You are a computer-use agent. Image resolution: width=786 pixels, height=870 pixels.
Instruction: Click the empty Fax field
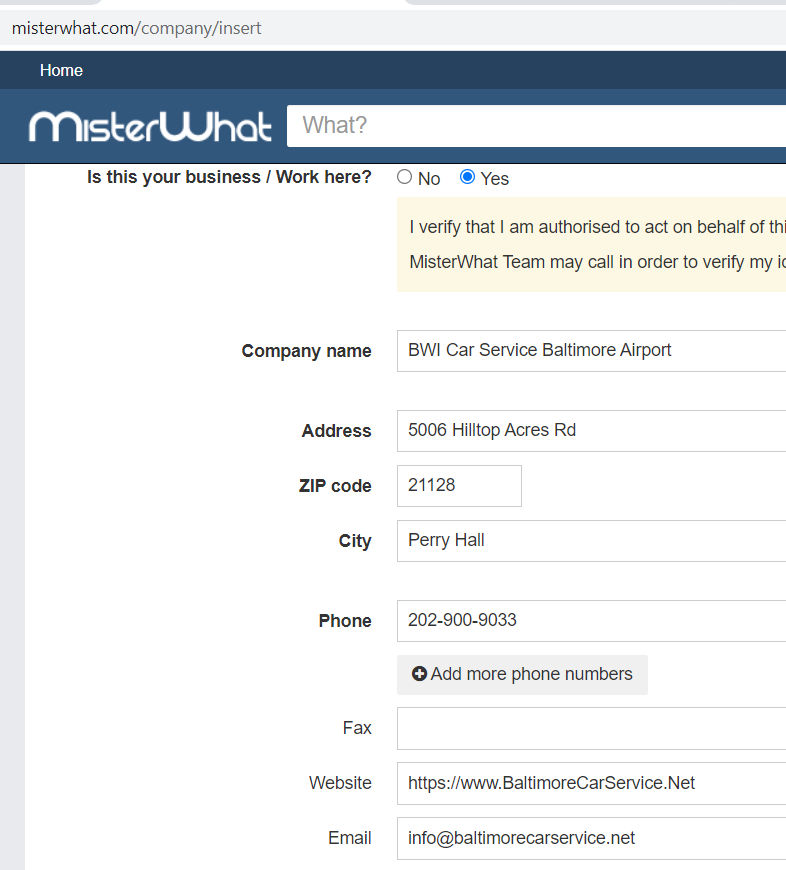pyautogui.click(x=591, y=728)
